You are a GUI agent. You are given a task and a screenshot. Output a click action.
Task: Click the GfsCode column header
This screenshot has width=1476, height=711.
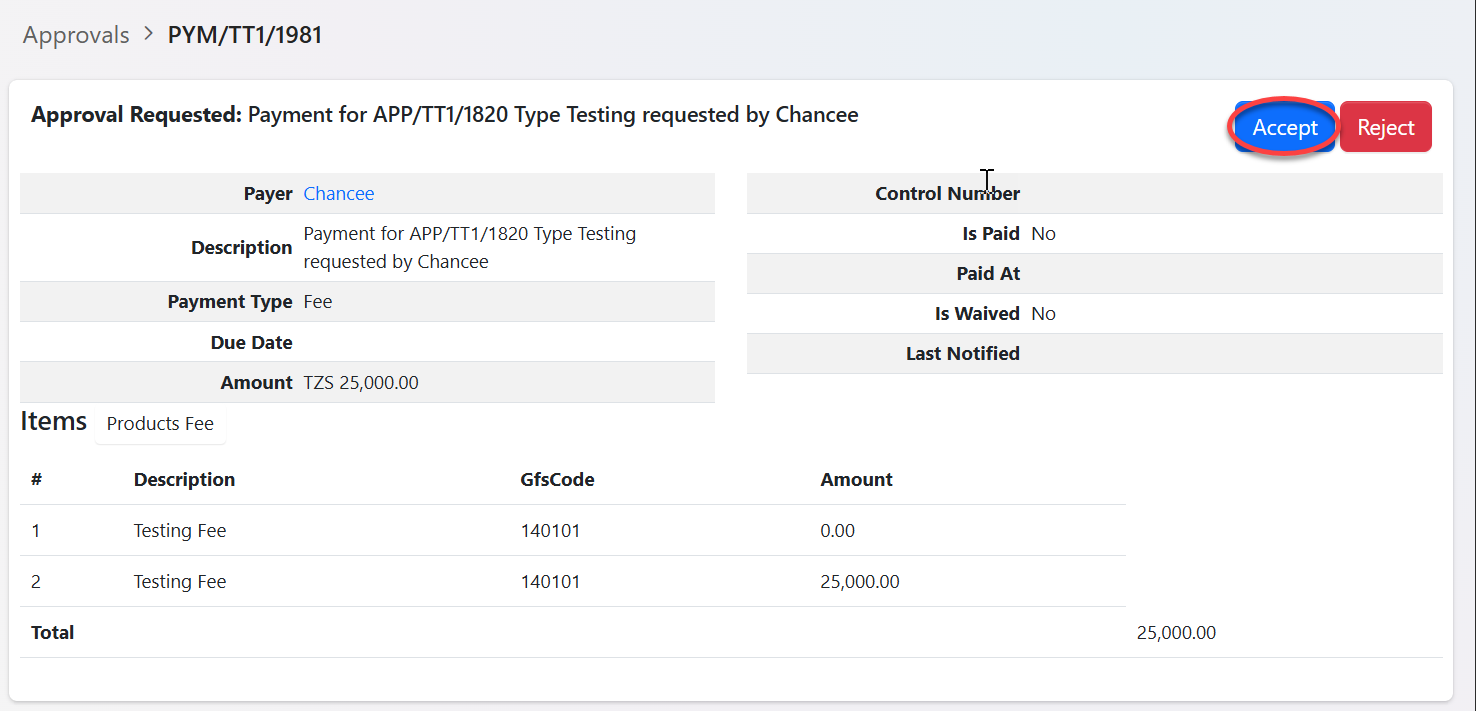(x=557, y=479)
